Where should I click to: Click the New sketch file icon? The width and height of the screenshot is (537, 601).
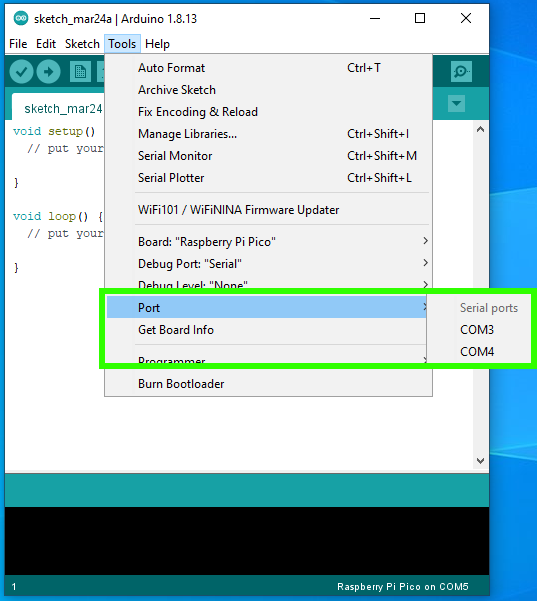(x=80, y=72)
